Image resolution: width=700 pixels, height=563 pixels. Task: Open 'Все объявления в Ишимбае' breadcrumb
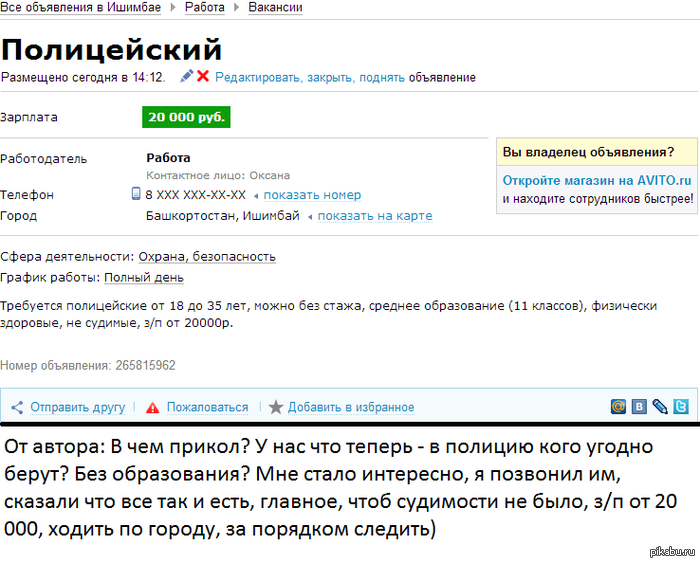[85, 7]
